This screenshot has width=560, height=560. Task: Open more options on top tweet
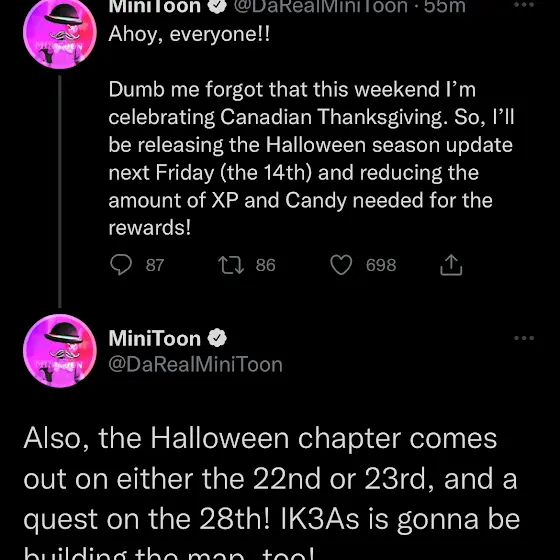tap(524, 5)
